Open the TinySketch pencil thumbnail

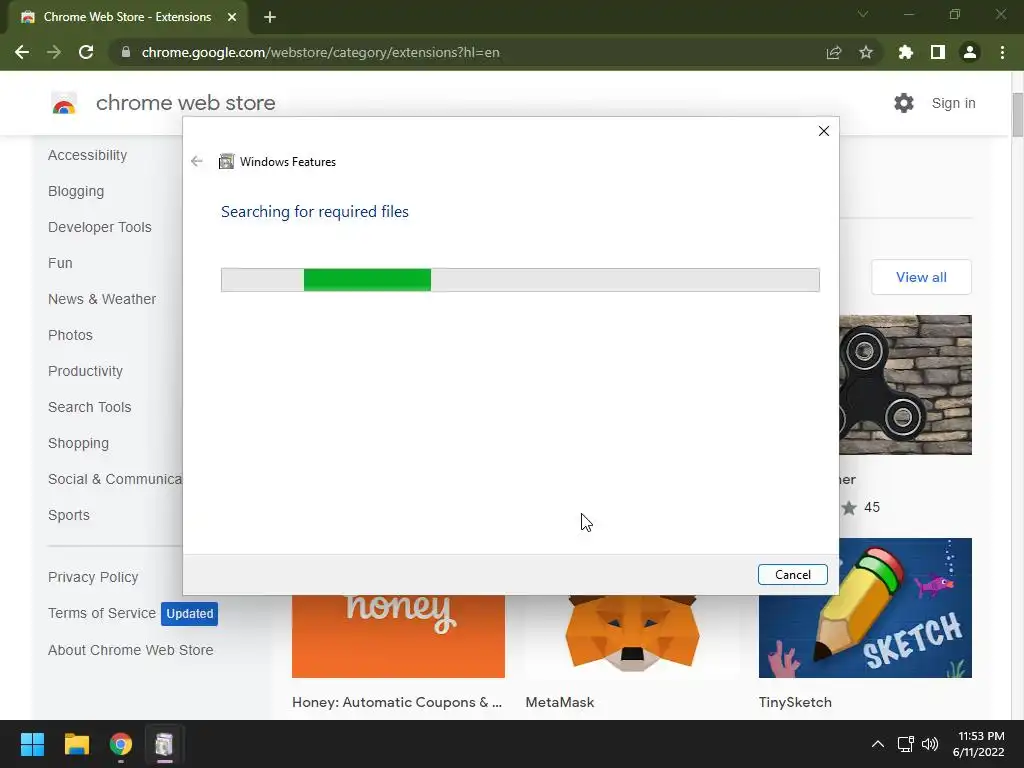click(865, 607)
